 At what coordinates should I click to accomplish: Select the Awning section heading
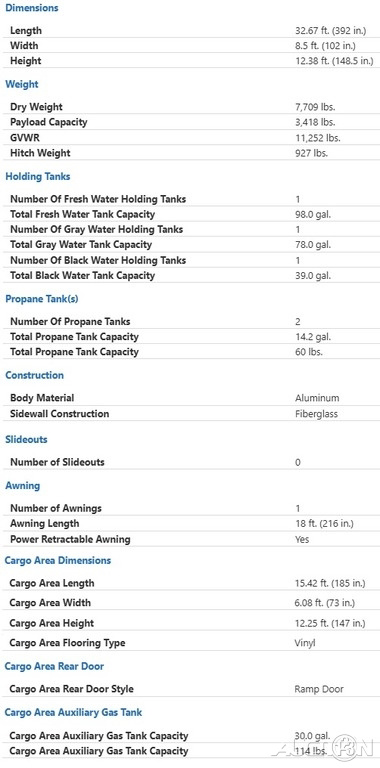tap(23, 485)
